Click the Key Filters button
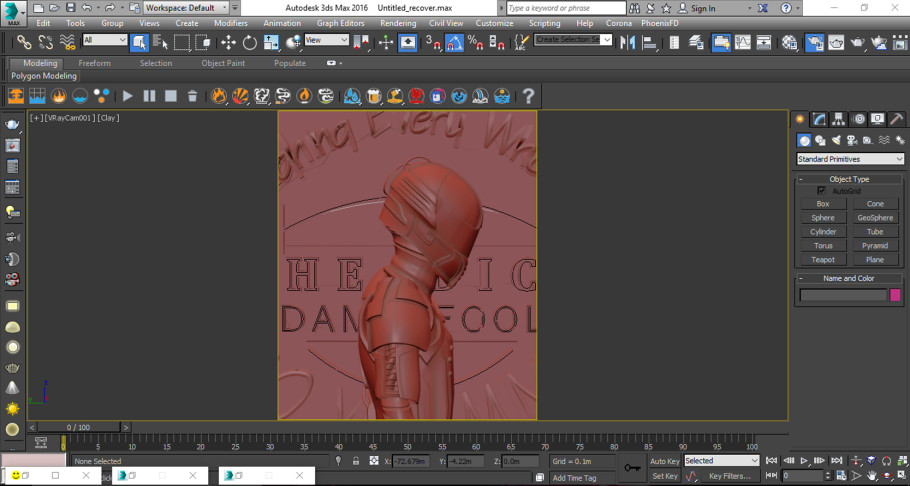 [730, 476]
